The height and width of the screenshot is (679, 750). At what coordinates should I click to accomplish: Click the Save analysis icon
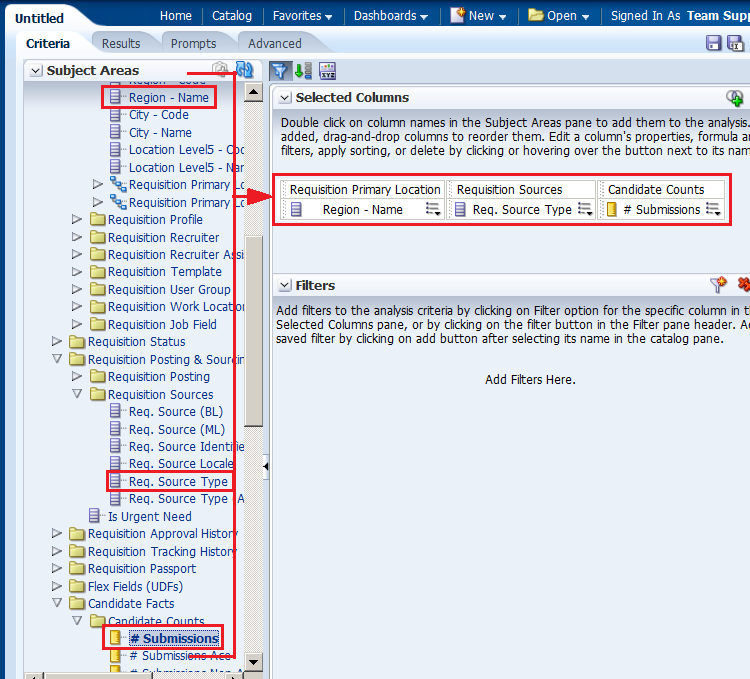tap(713, 43)
